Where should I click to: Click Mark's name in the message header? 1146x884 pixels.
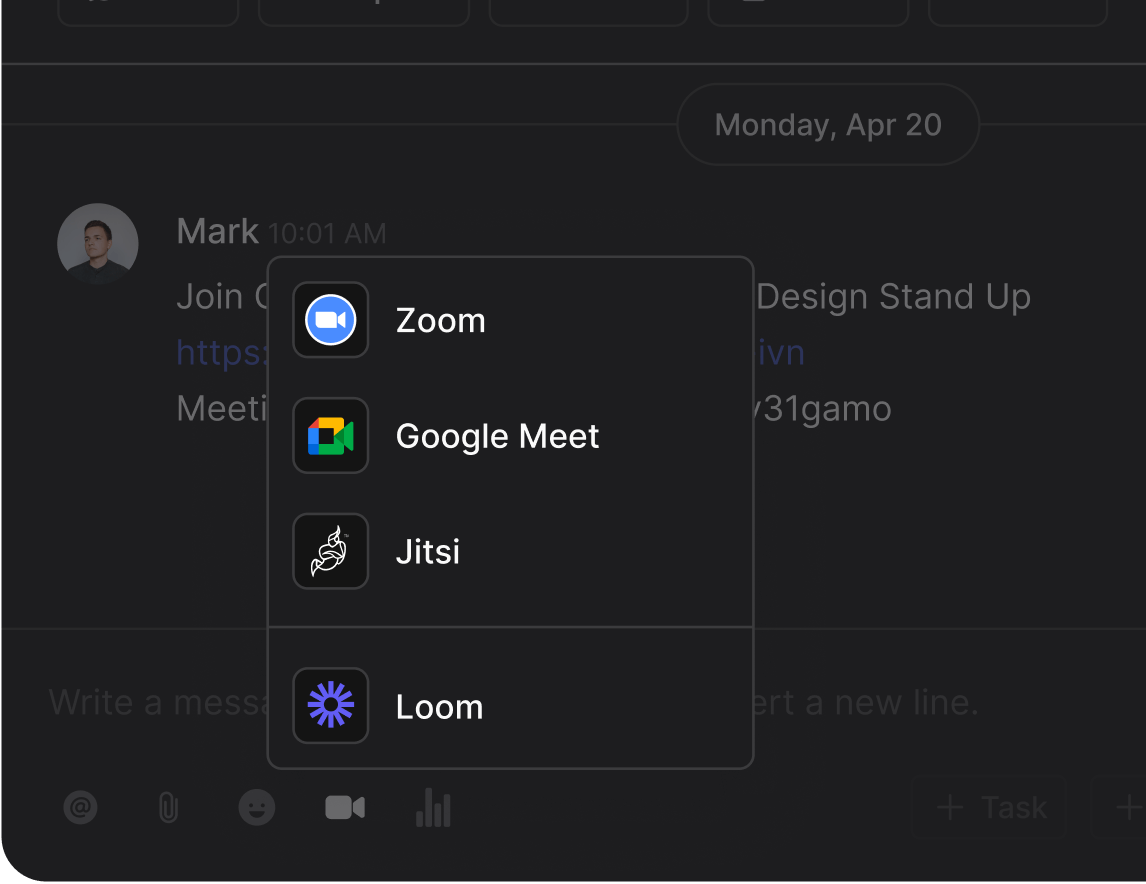pyautogui.click(x=216, y=230)
